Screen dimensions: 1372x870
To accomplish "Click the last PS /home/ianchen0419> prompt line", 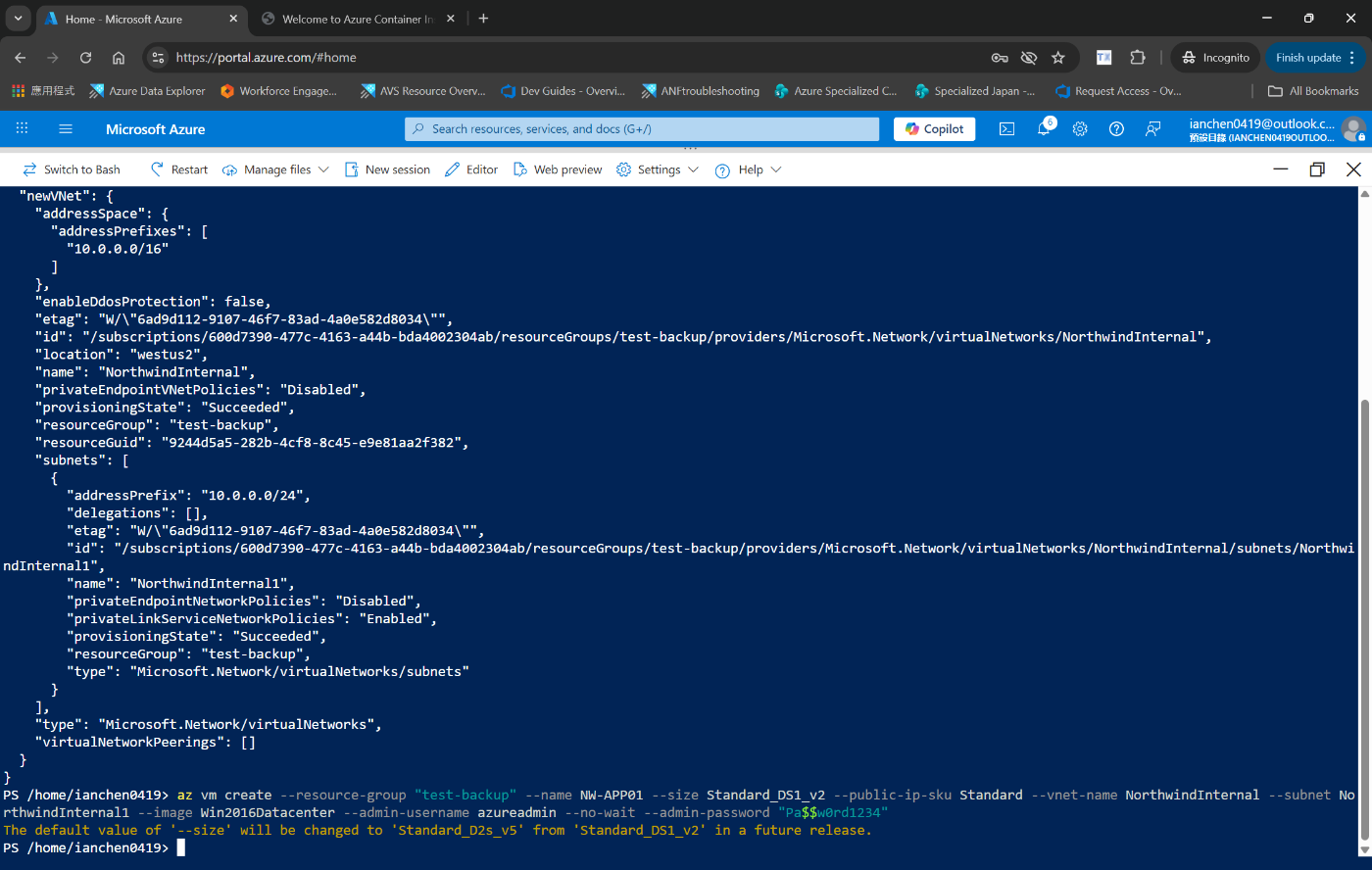I will click(x=94, y=847).
